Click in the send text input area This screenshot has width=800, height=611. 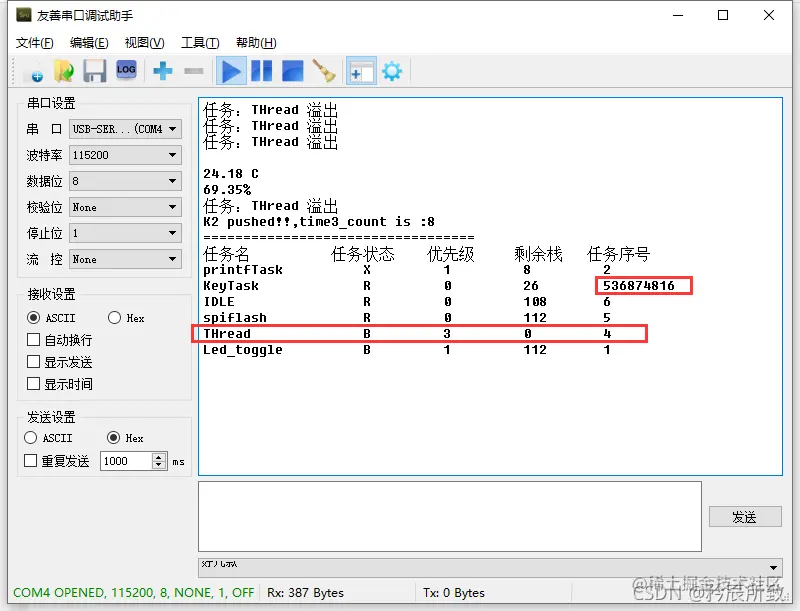click(449, 516)
